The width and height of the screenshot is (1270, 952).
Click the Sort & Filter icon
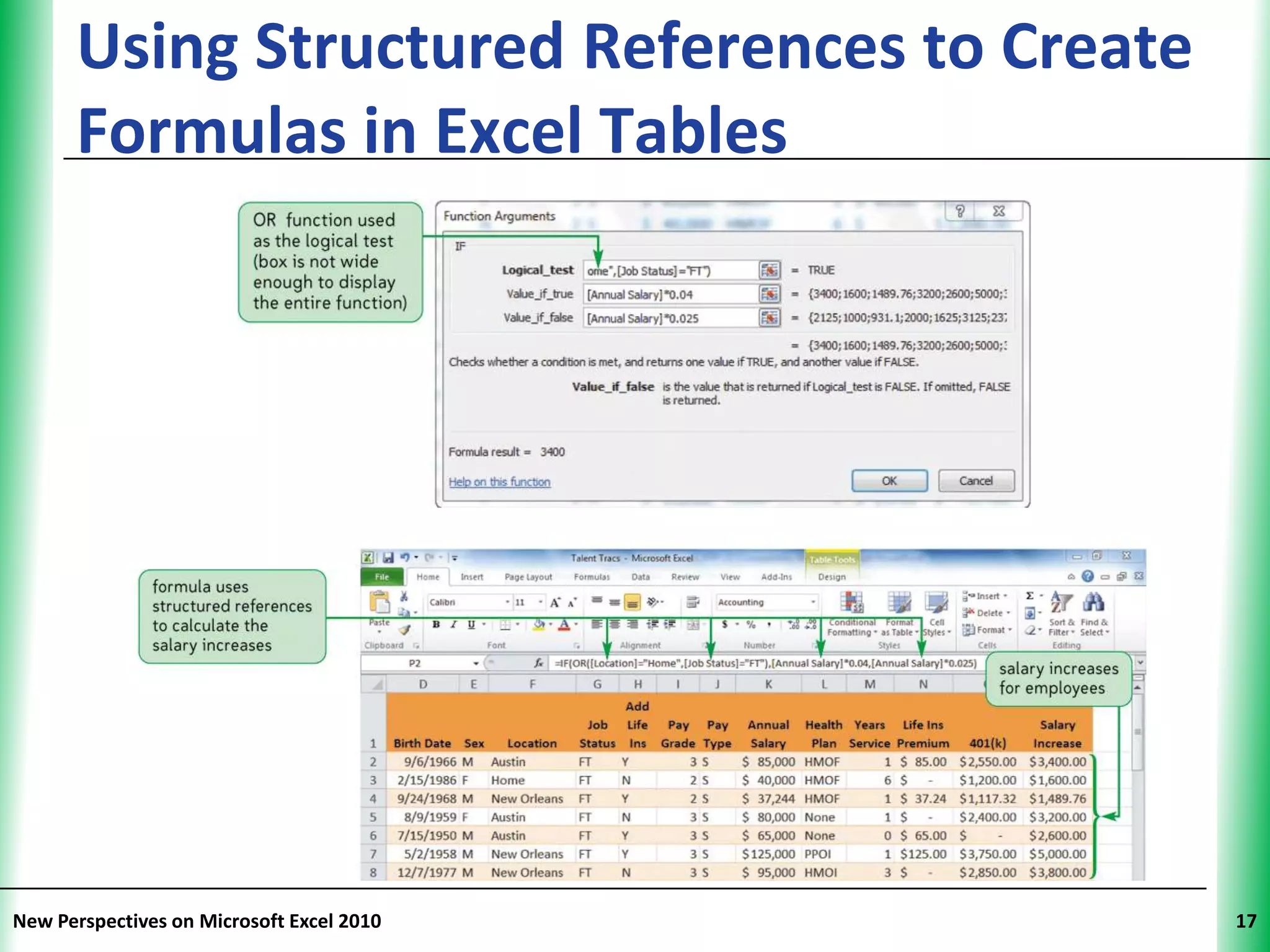click(x=1061, y=602)
